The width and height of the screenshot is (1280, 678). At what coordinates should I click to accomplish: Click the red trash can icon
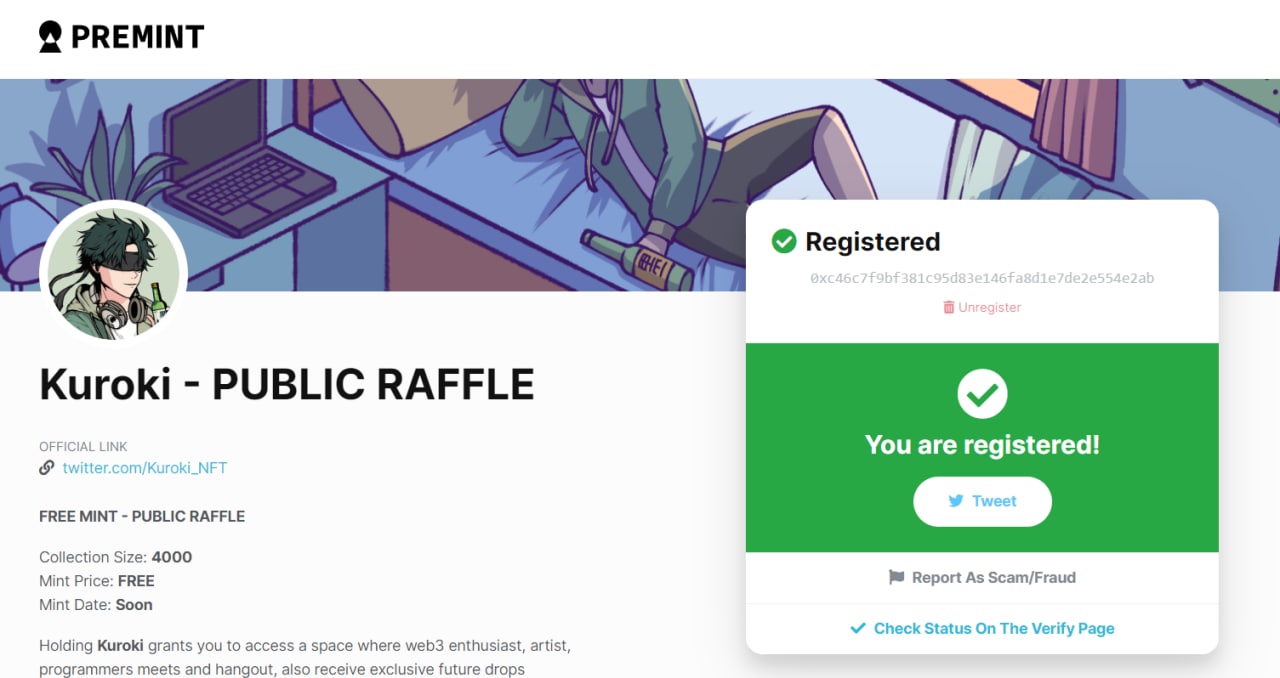tap(949, 307)
